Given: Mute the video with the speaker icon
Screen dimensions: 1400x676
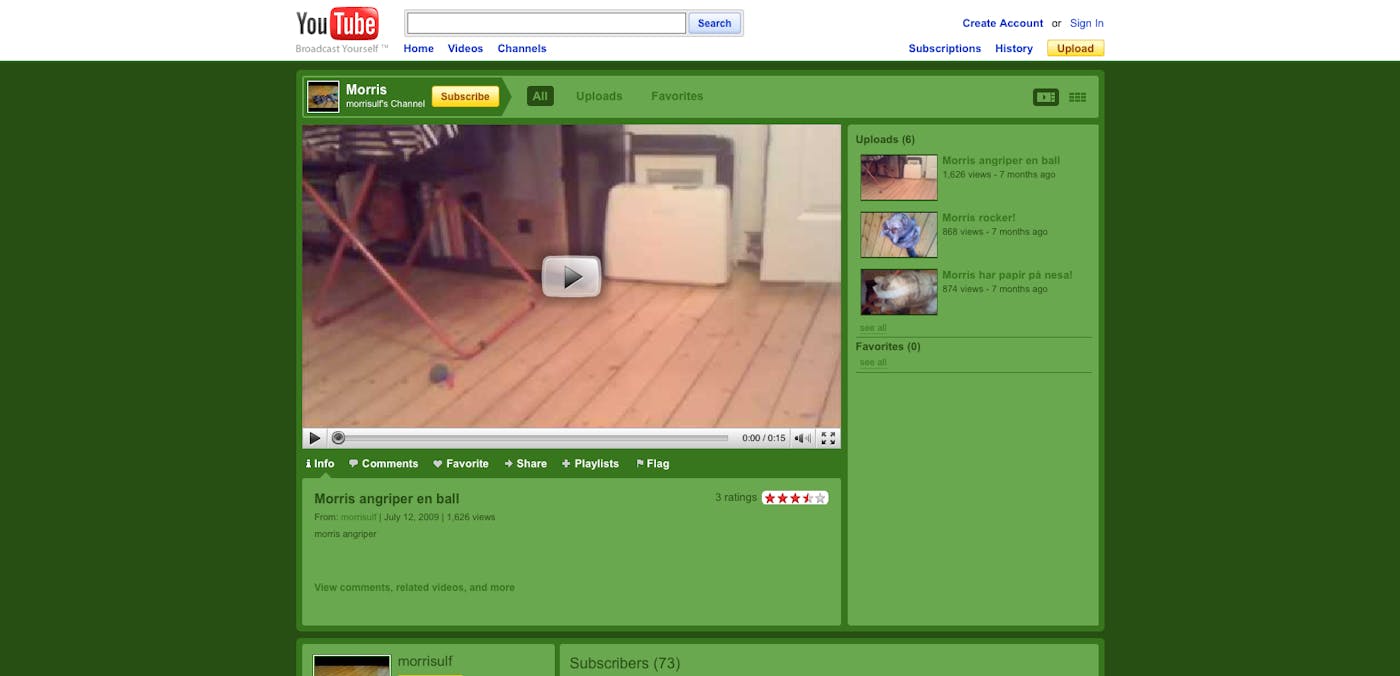Looking at the screenshot, I should (x=803, y=438).
